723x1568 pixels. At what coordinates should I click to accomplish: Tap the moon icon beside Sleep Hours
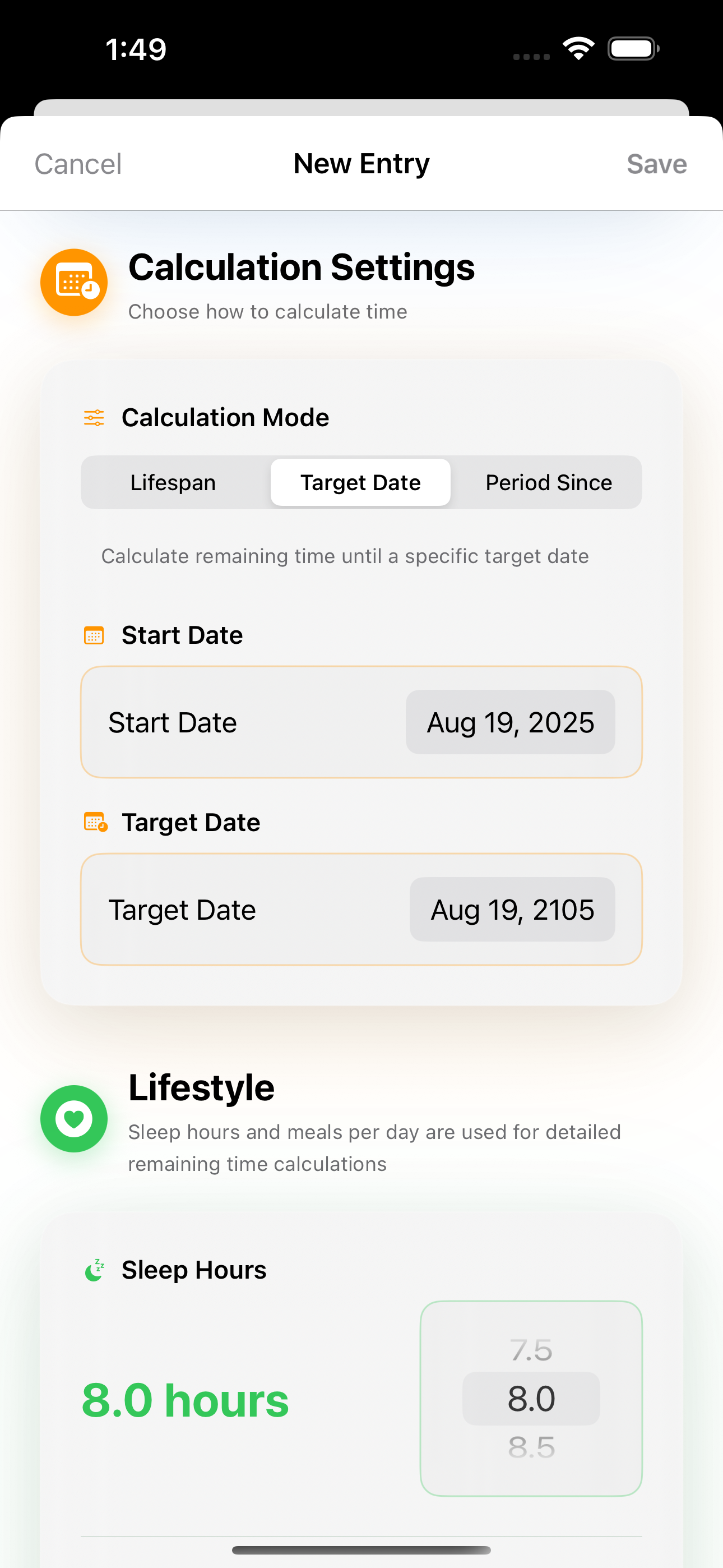click(x=94, y=1270)
